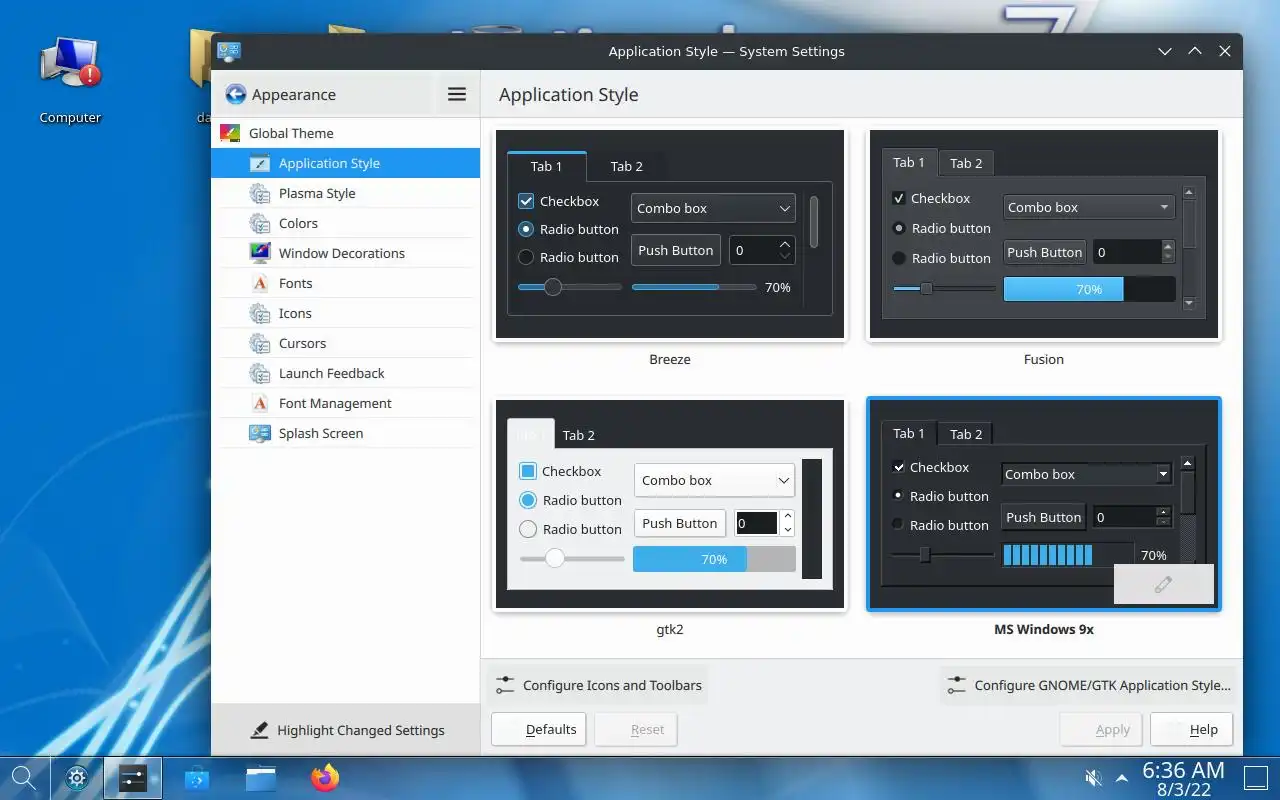
Task: Select the checked radio button in Breeze preview
Action: [x=526, y=229]
